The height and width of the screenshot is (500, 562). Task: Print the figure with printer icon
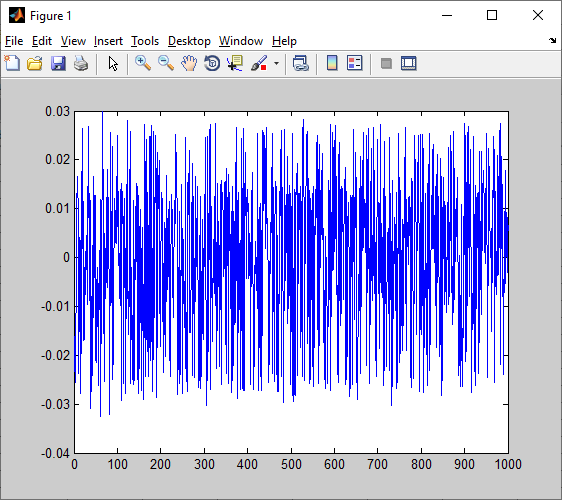[81, 63]
